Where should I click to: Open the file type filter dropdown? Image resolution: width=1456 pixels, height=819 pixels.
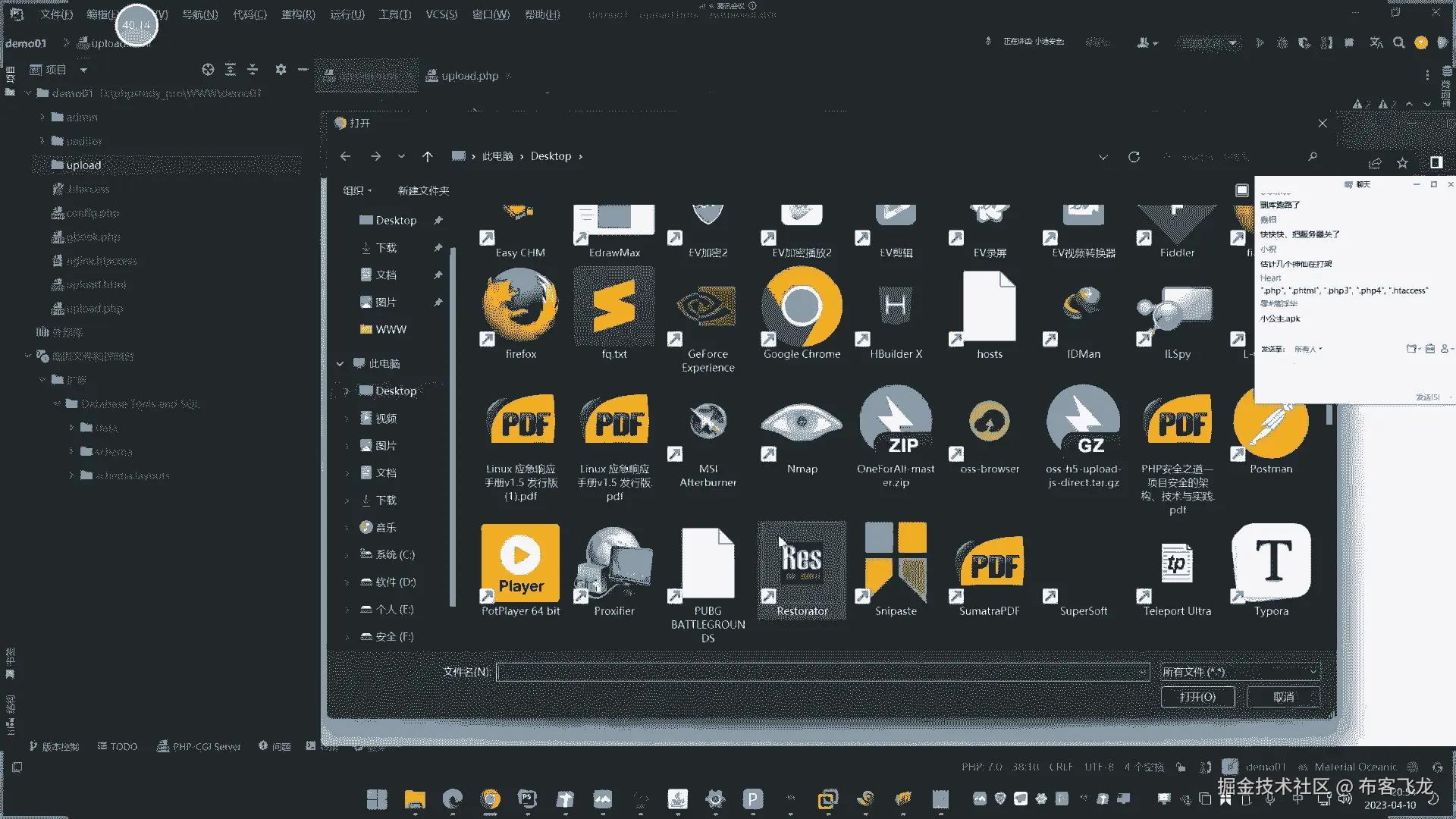click(1240, 672)
